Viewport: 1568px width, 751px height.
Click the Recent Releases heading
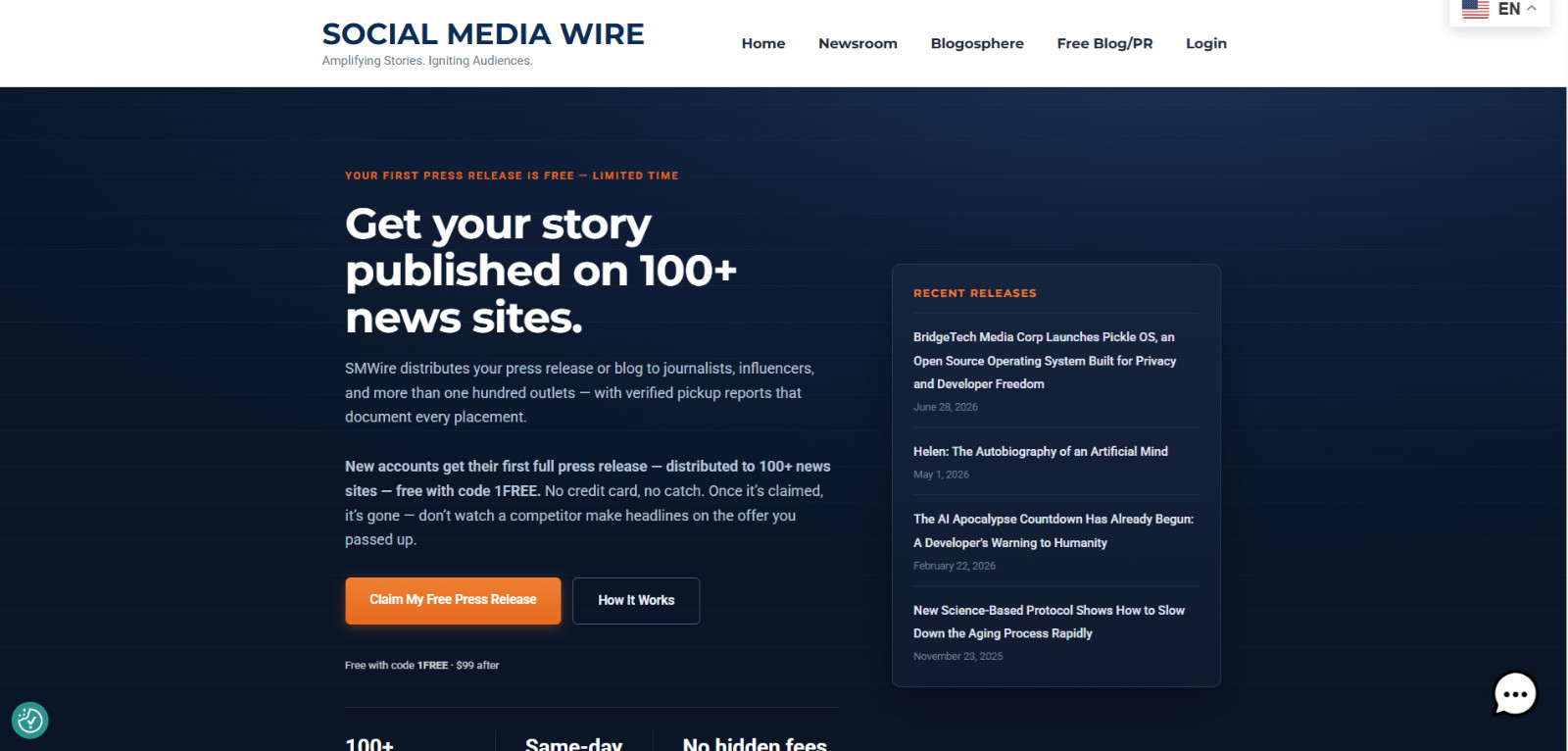click(975, 293)
